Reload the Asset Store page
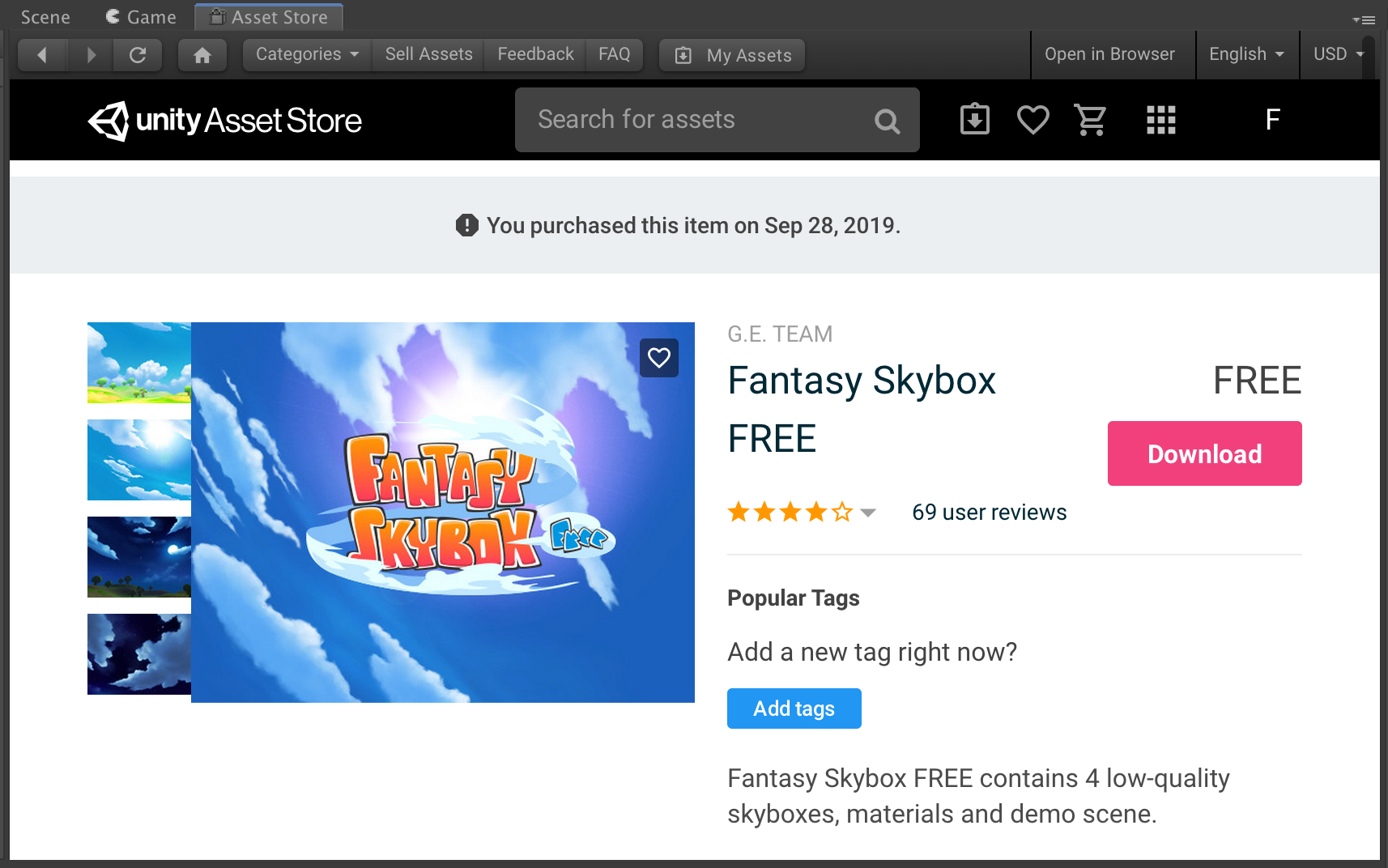This screenshot has height=868, width=1388. [138, 55]
